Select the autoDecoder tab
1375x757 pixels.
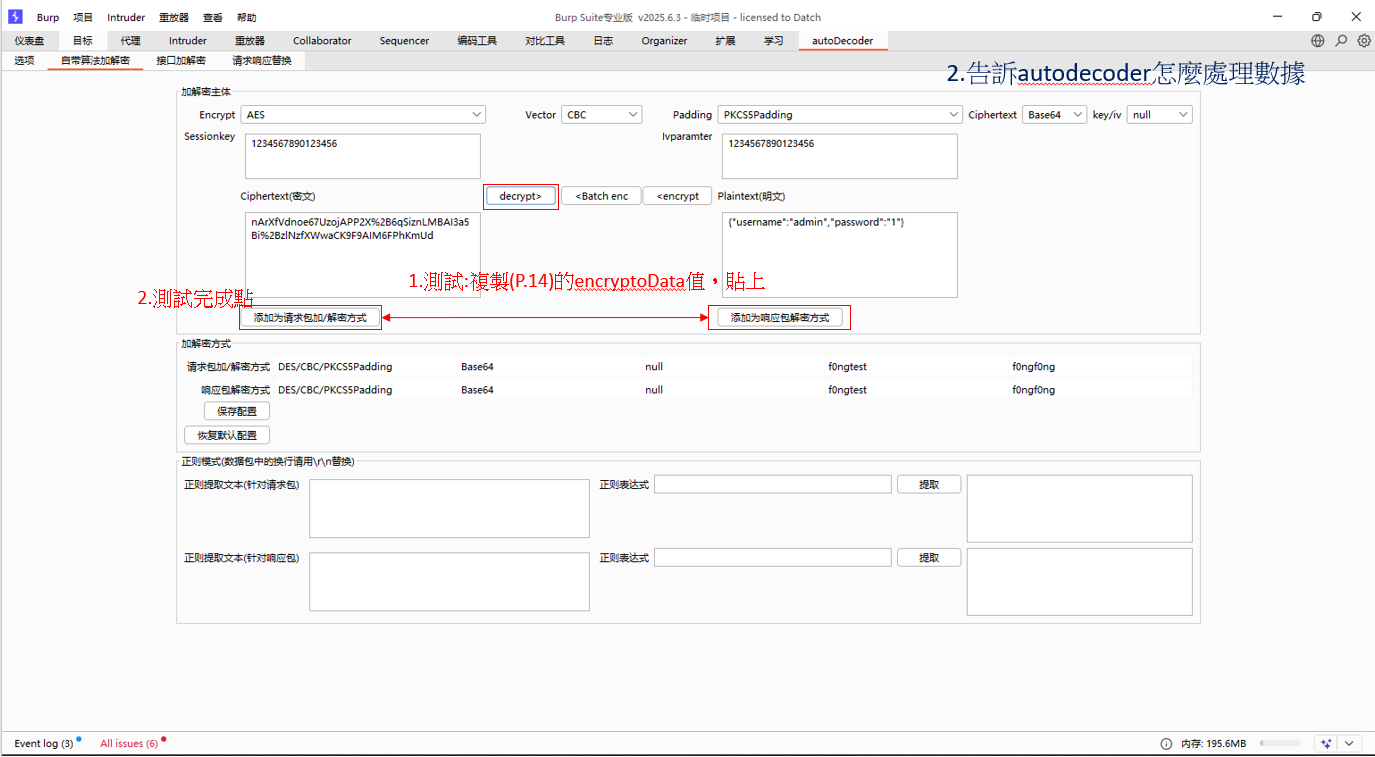click(842, 41)
